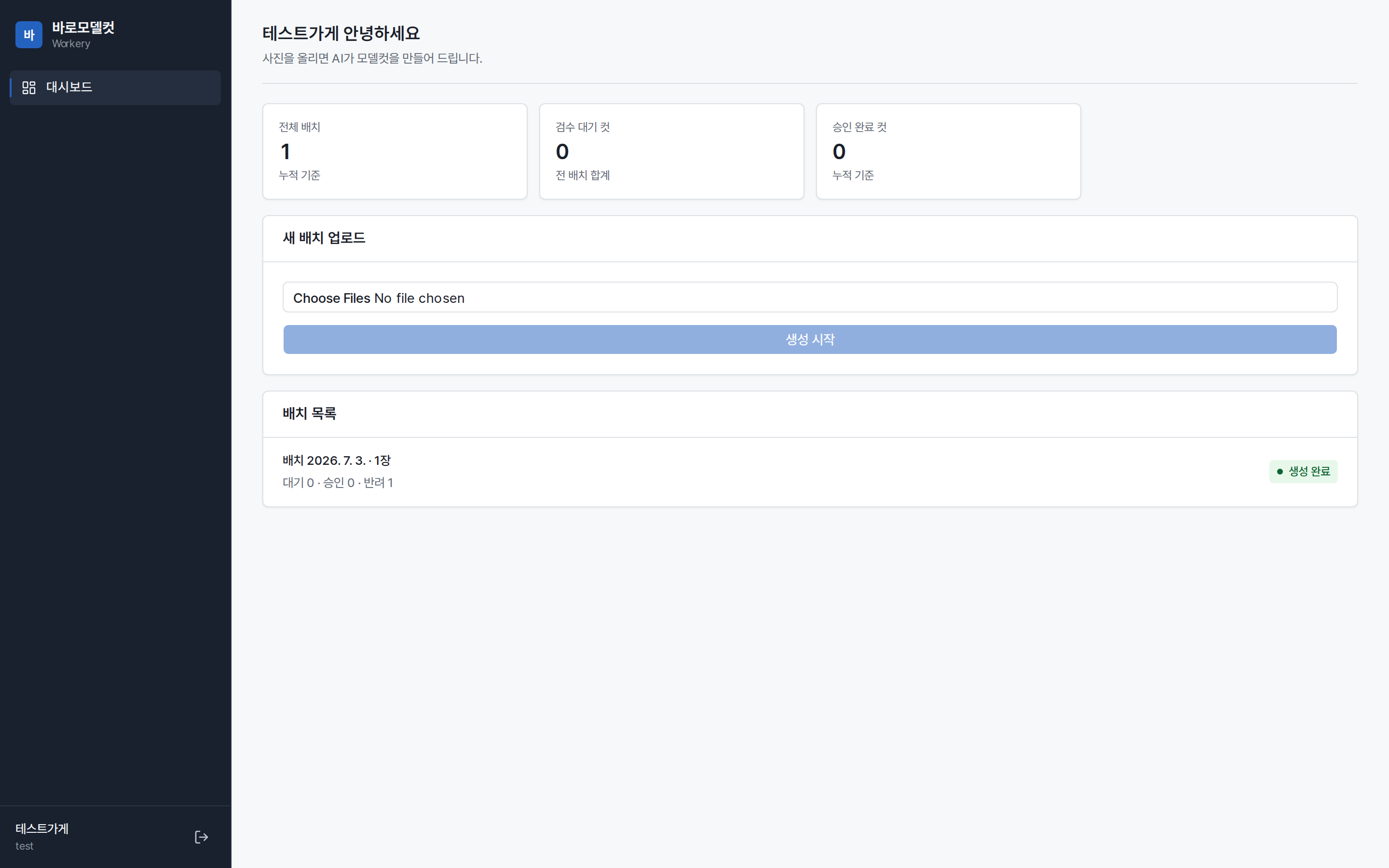Select the 전체 배치 stat card
The height and width of the screenshot is (868, 1389).
click(395, 151)
